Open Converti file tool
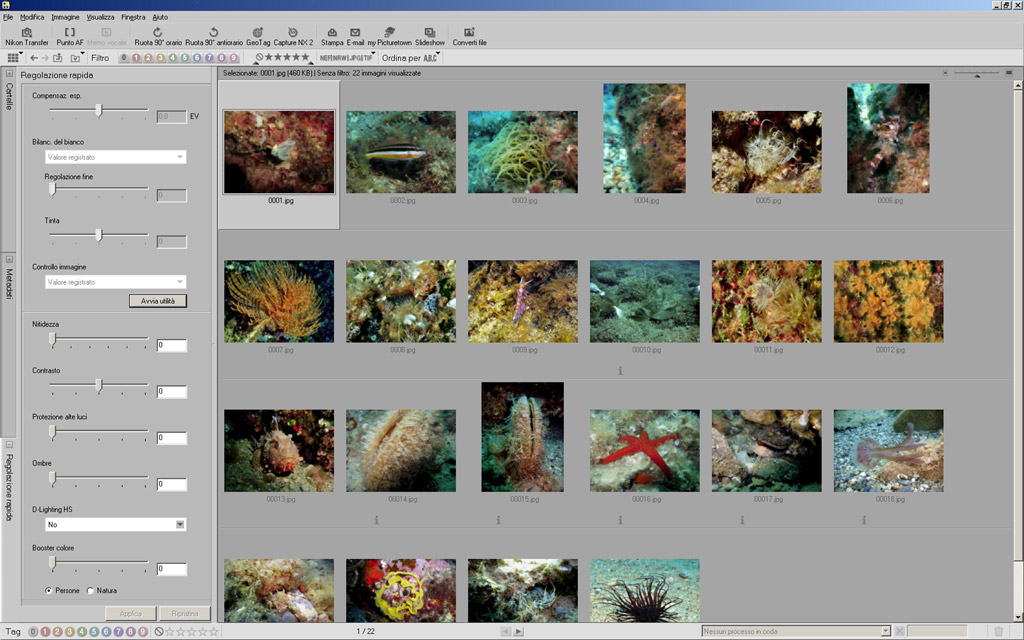The height and width of the screenshot is (640, 1024). click(470, 37)
